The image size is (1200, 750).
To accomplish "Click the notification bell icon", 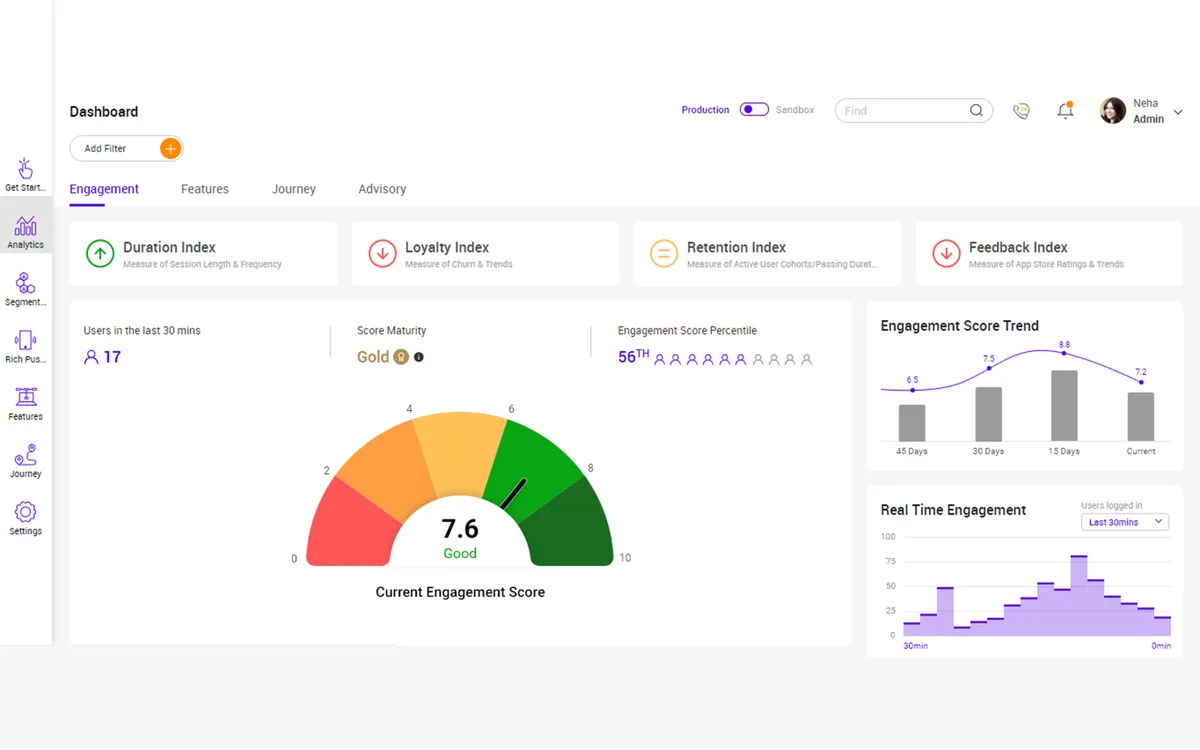I will point(1066,110).
